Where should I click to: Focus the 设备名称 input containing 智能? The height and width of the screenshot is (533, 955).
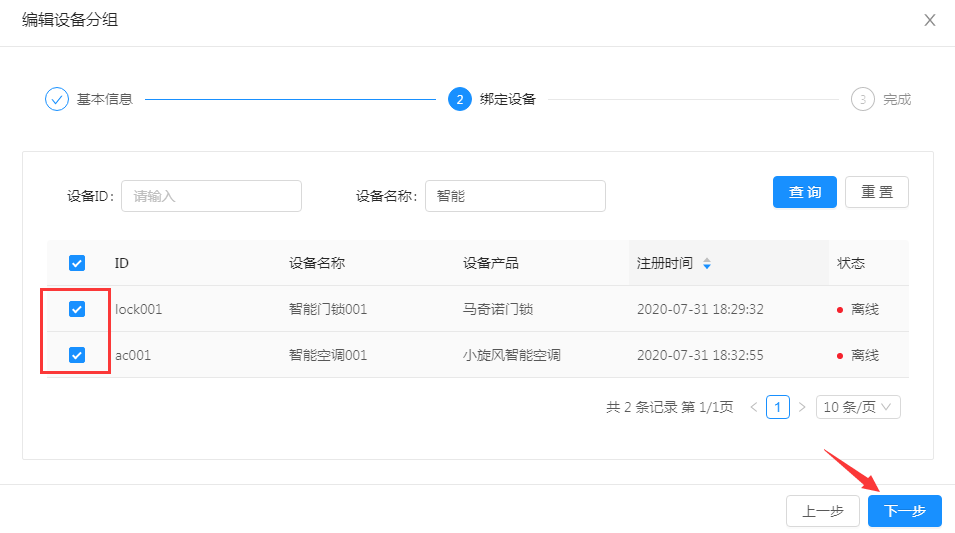(515, 196)
